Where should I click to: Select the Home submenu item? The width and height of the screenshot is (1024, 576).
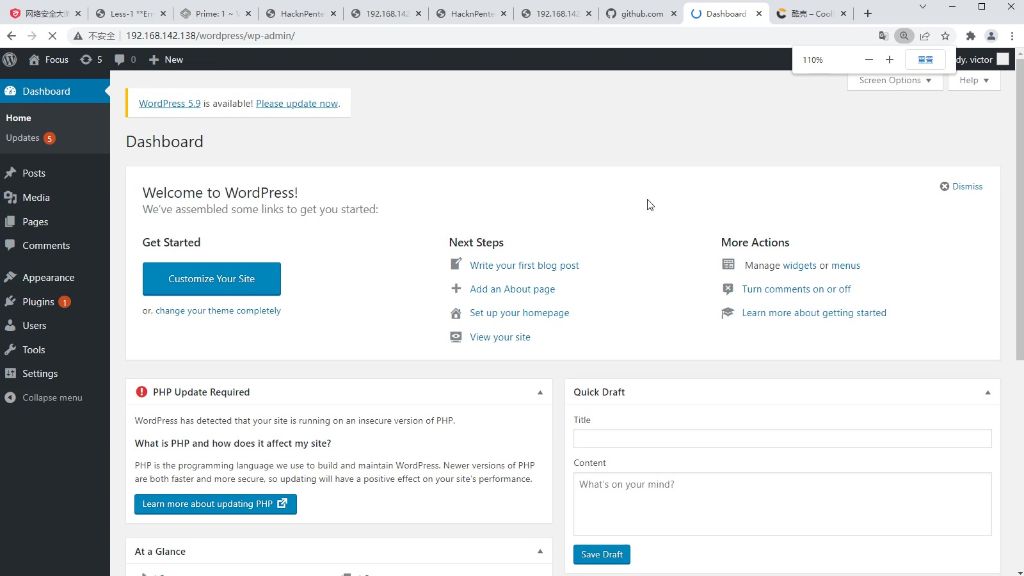[18, 118]
